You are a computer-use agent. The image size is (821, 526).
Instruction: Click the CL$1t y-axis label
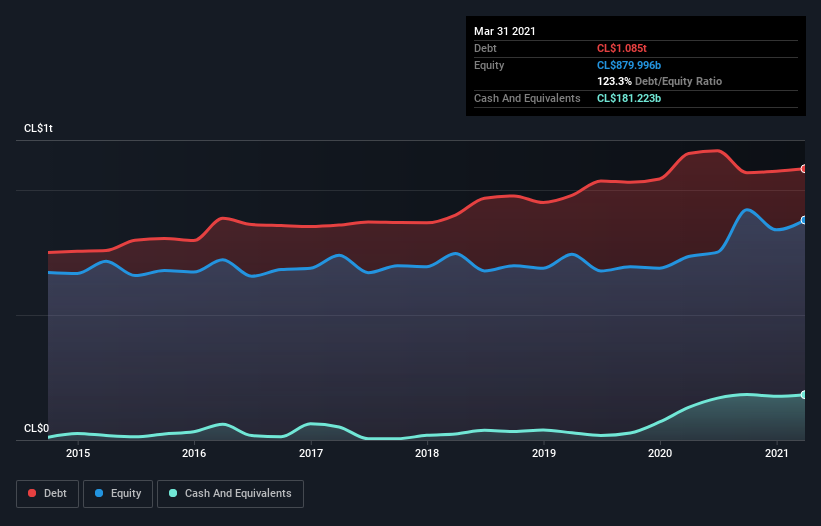coord(38,128)
